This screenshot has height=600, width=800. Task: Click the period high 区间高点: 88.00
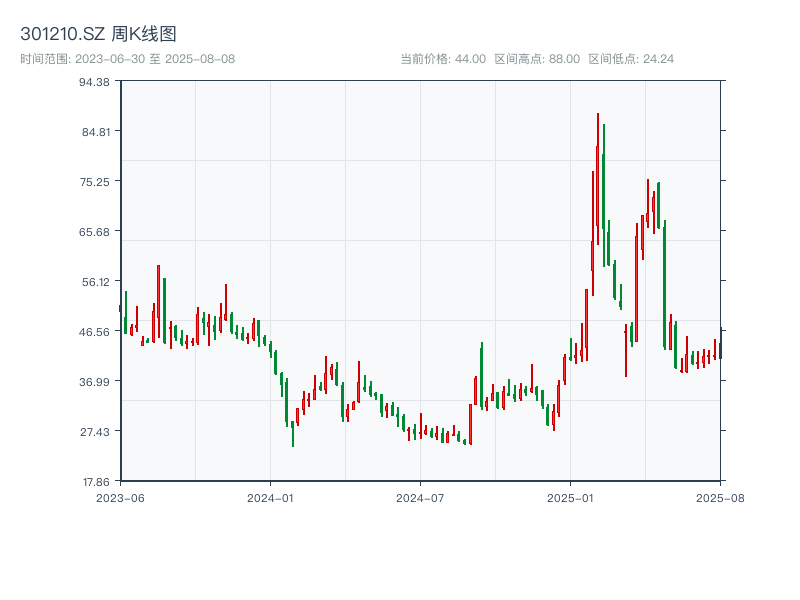pyautogui.click(x=537, y=59)
